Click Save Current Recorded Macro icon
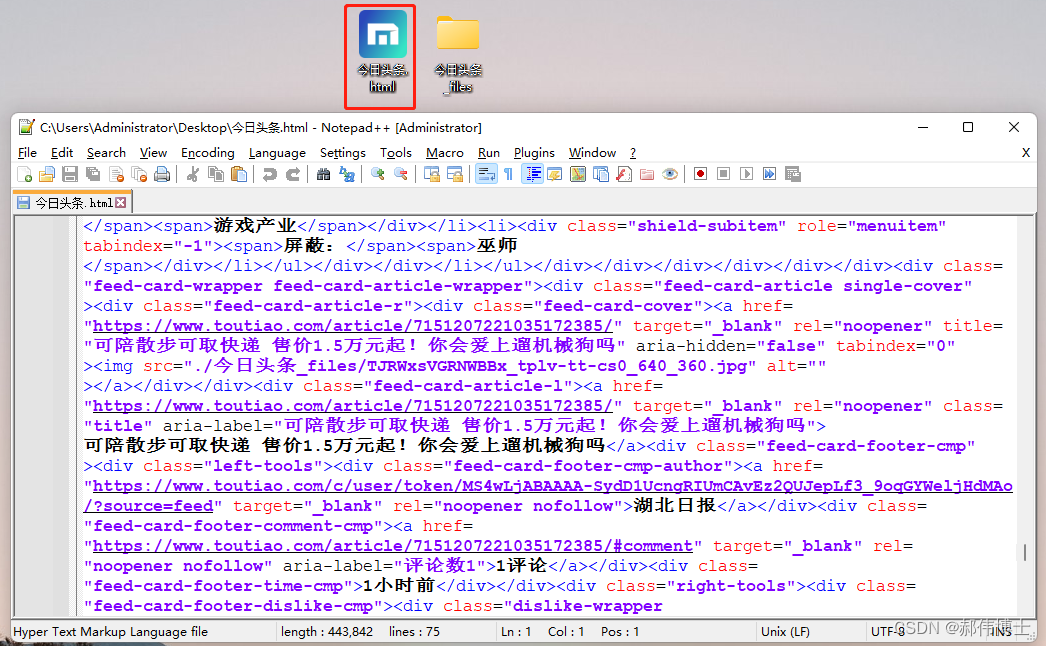 click(793, 175)
